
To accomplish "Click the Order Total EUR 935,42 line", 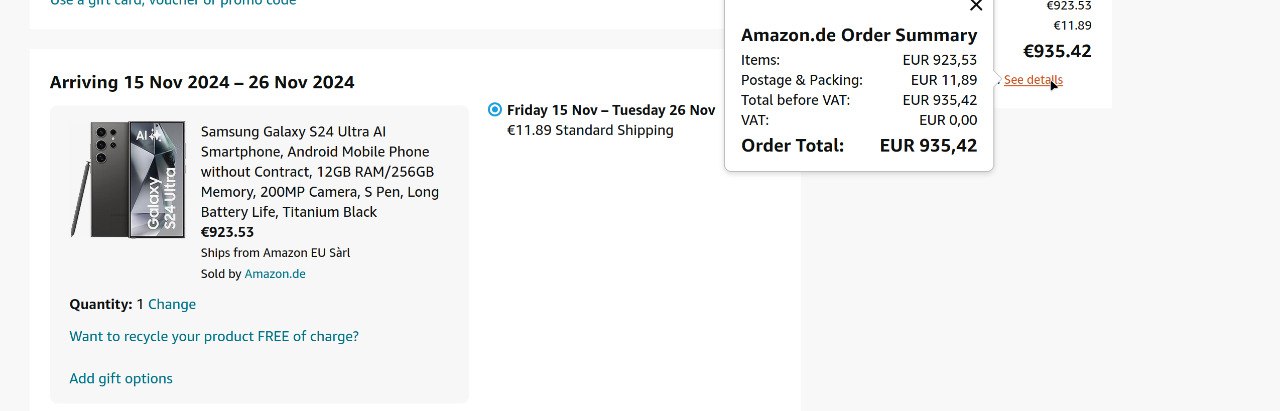I will (x=859, y=146).
